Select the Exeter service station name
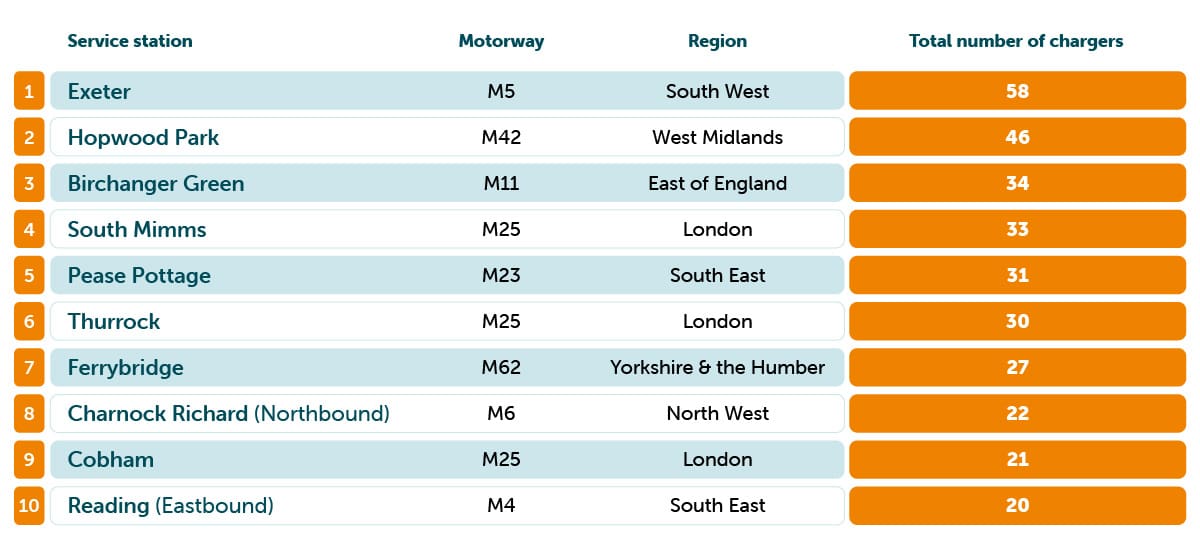 click(x=99, y=91)
